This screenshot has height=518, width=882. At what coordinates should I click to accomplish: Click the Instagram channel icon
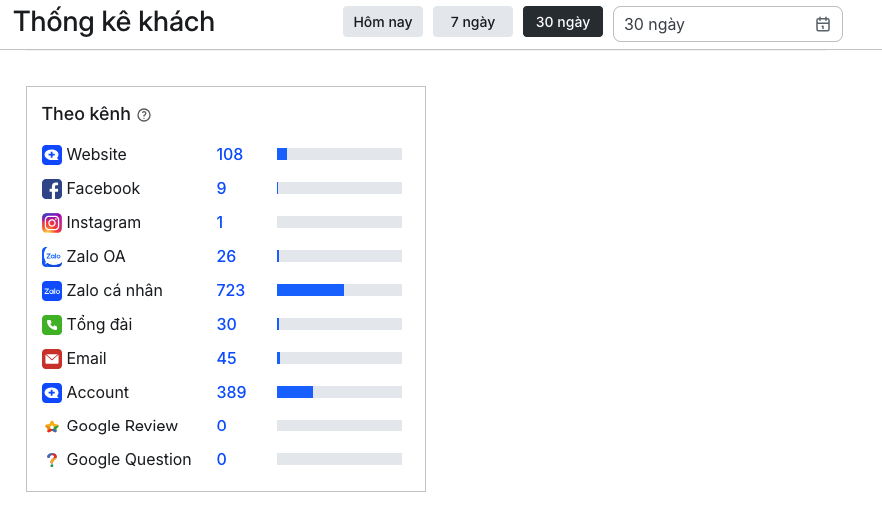point(52,223)
